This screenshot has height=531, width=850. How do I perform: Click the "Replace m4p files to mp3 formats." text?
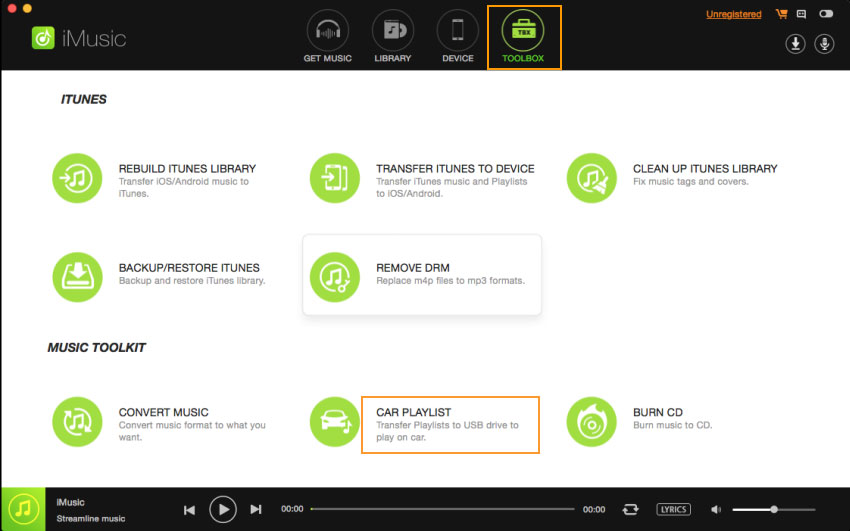pos(450,281)
